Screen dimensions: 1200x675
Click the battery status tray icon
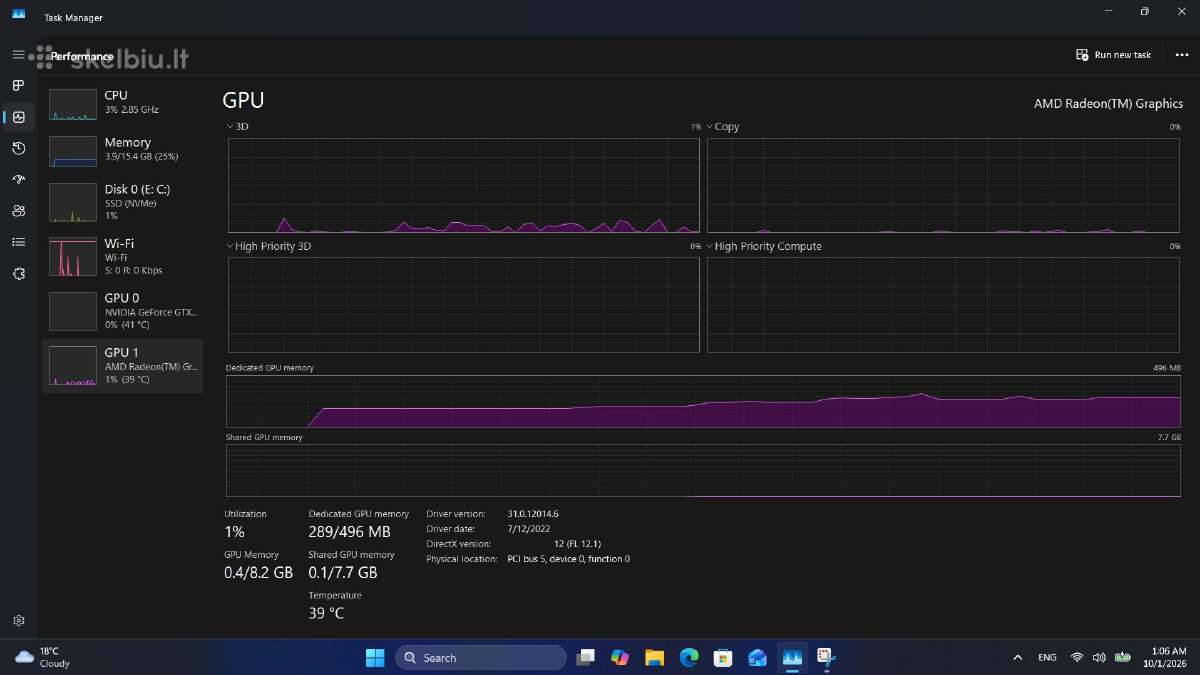pos(1124,657)
